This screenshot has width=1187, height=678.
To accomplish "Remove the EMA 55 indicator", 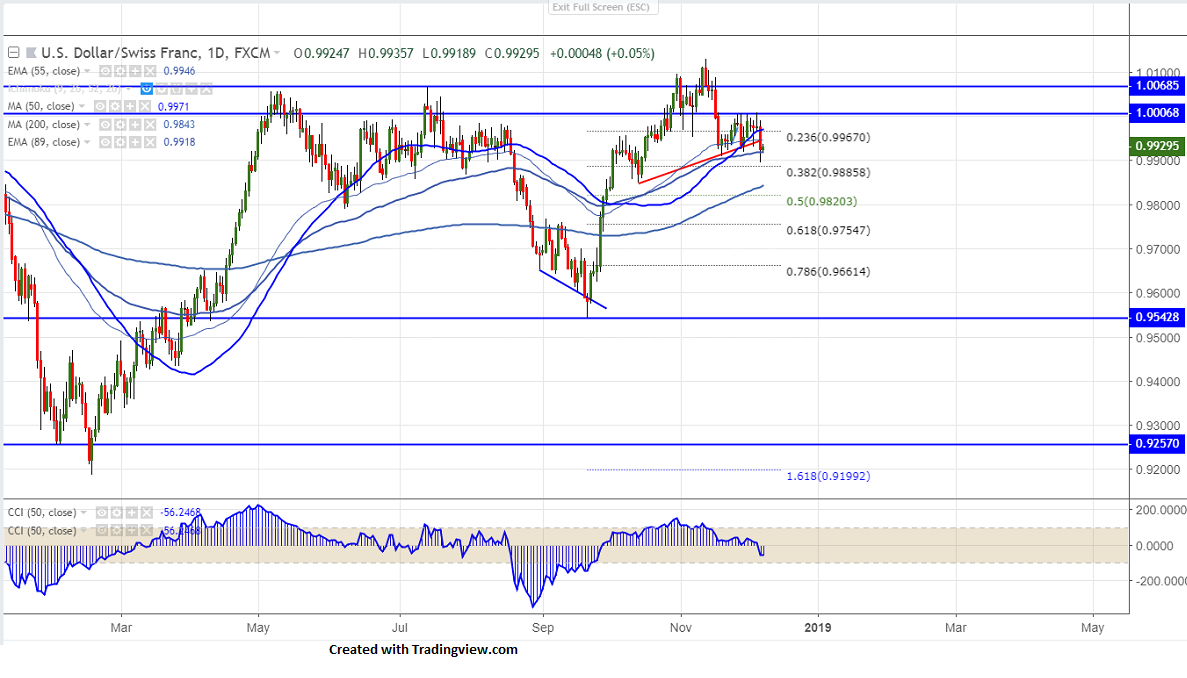I will tap(149, 72).
